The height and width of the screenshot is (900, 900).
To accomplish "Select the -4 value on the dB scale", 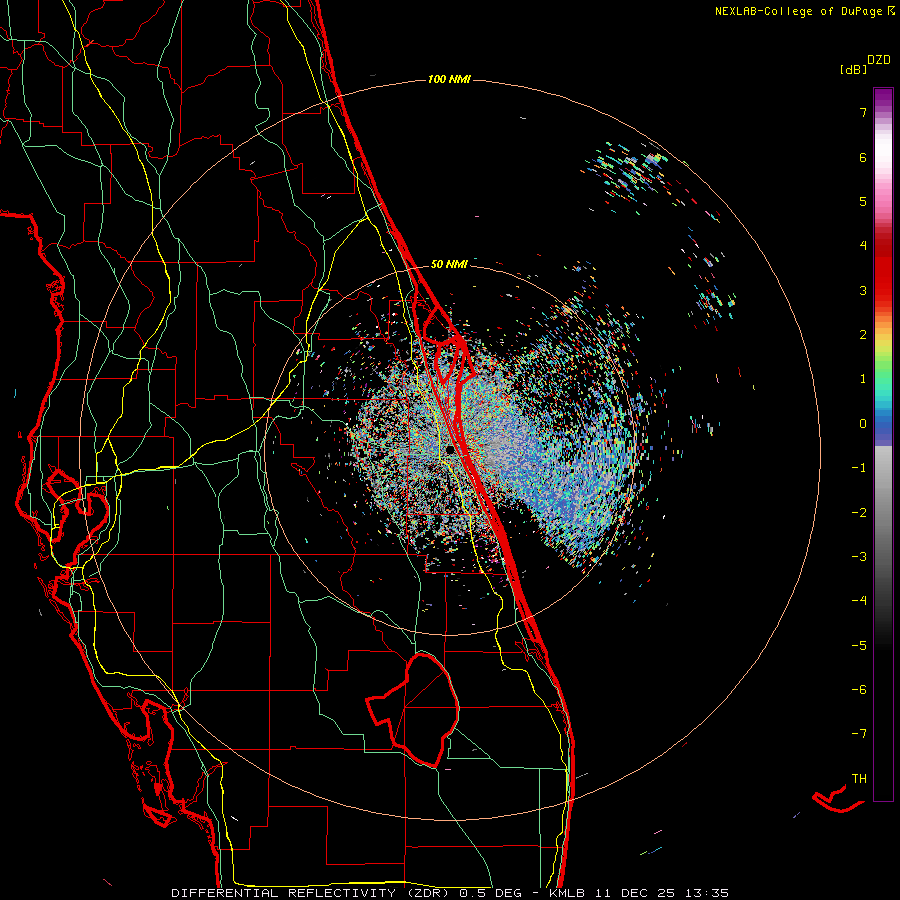I will pyautogui.click(x=859, y=601).
